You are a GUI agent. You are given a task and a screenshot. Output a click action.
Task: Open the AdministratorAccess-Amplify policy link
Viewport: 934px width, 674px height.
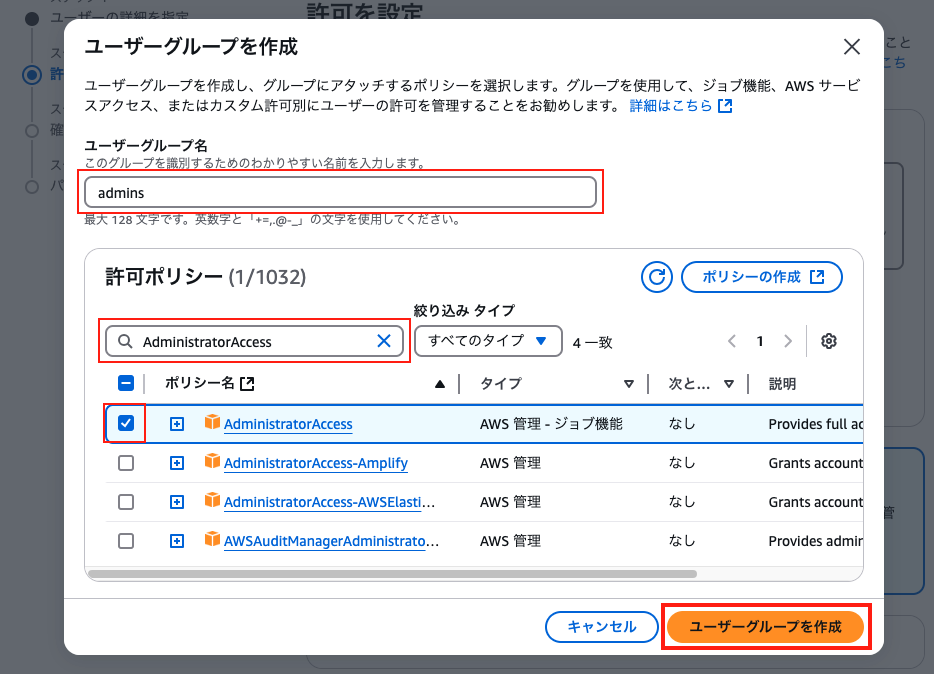(316, 463)
